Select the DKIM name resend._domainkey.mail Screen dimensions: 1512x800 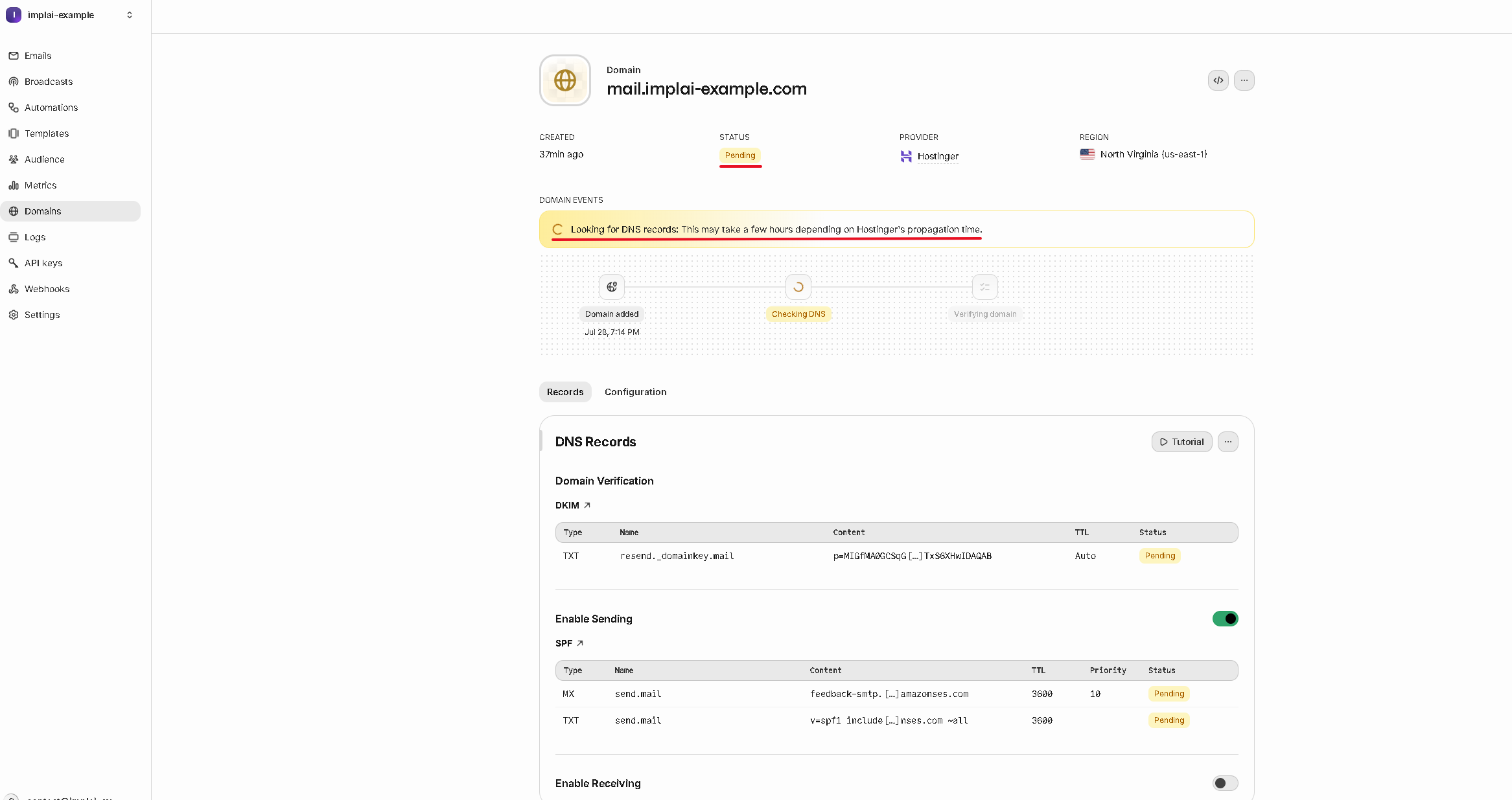pos(677,556)
